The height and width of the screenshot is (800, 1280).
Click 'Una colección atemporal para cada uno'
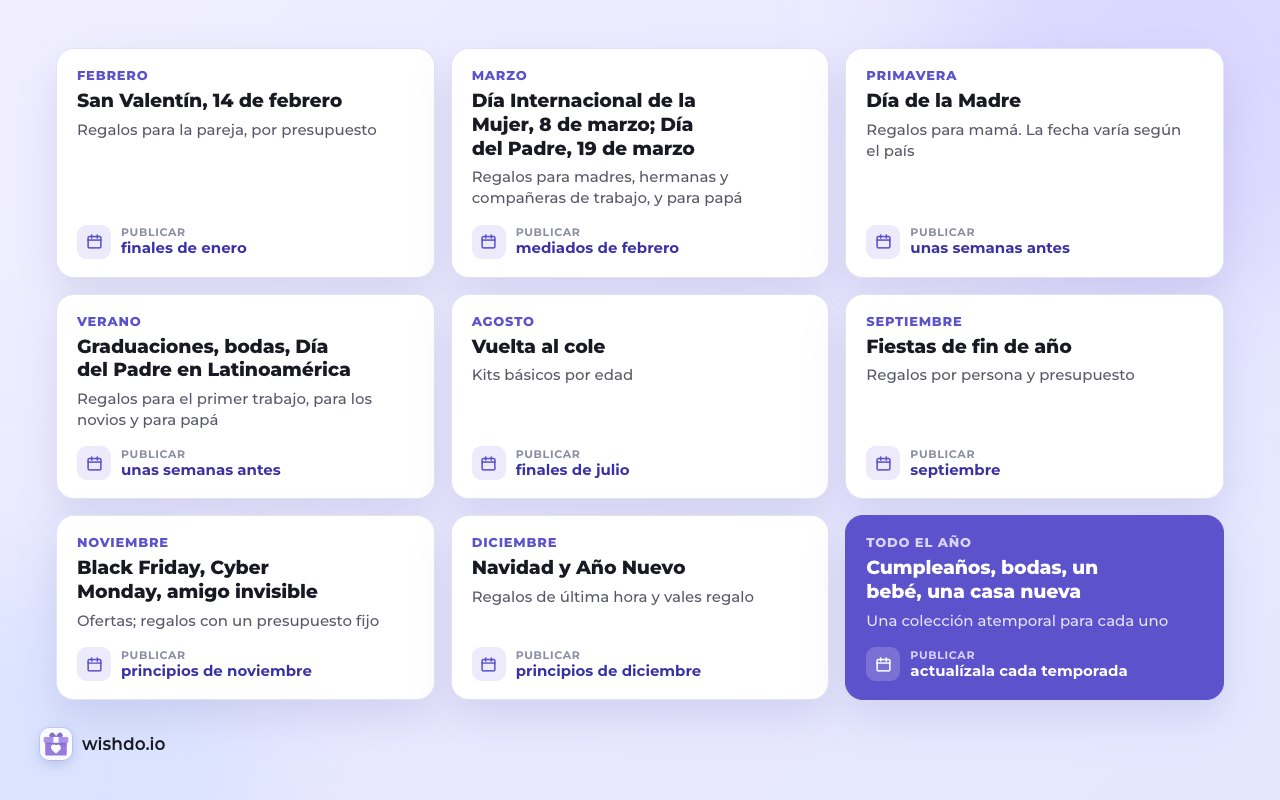pyautogui.click(x=1016, y=621)
